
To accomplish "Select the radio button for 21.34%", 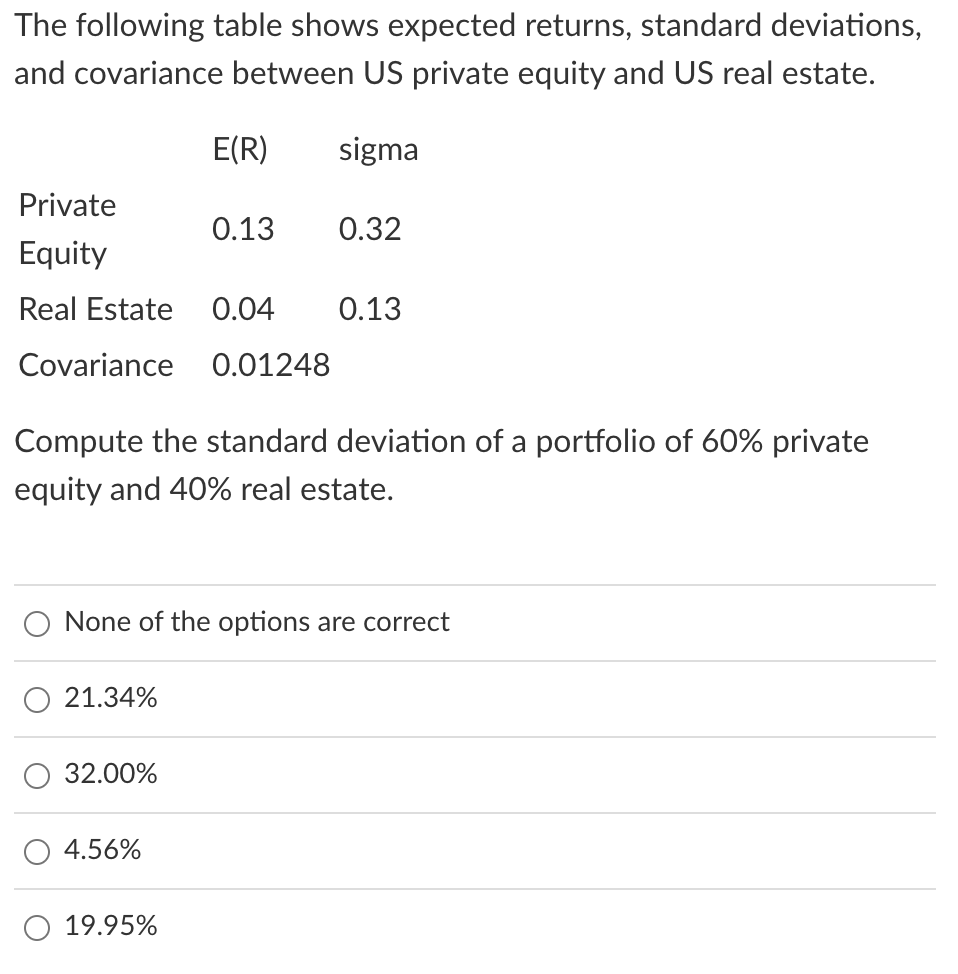I will pyautogui.click(x=37, y=699).
